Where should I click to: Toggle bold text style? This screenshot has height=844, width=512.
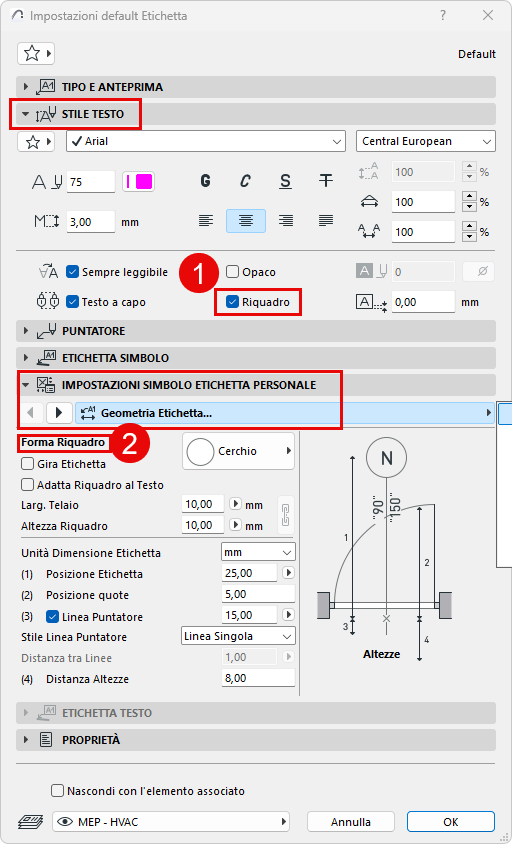coord(205,181)
